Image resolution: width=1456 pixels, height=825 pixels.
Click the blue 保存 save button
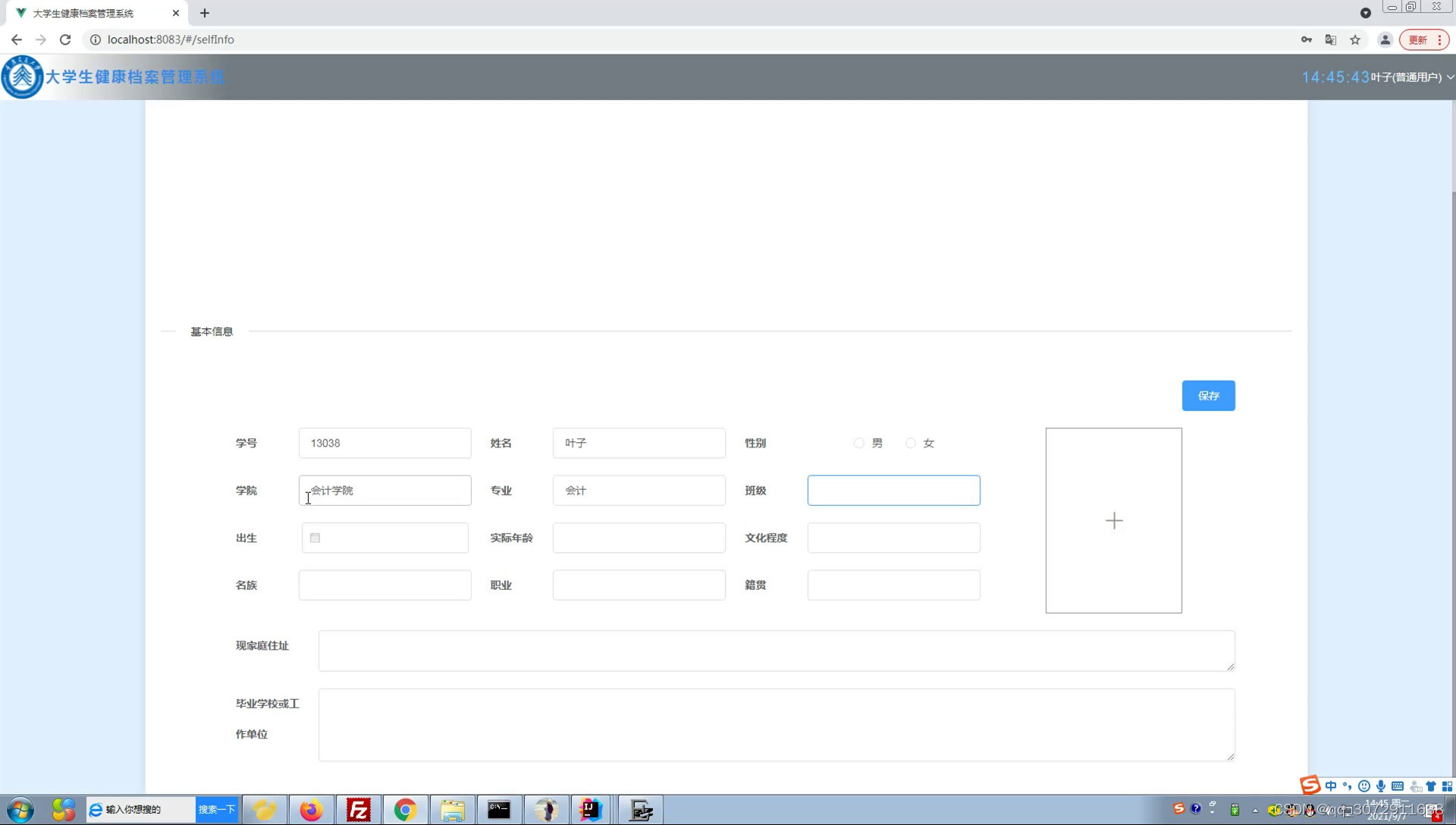(1208, 396)
